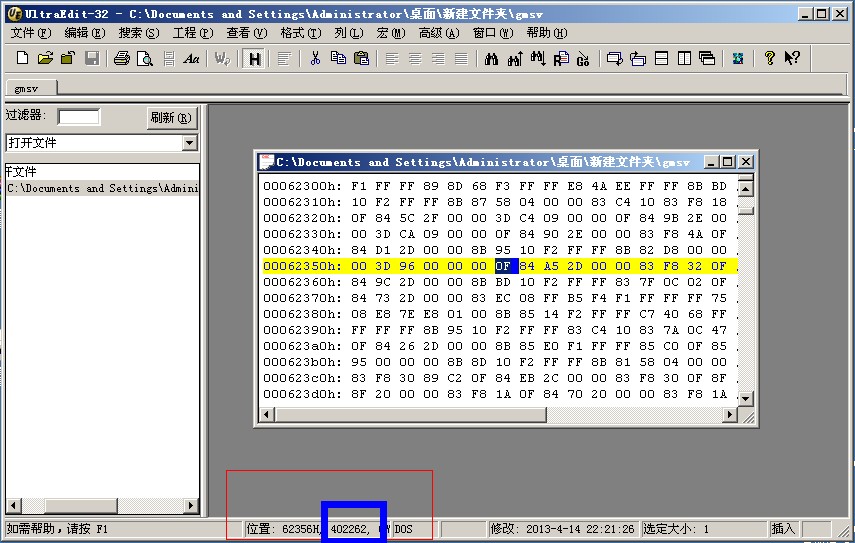The height and width of the screenshot is (543, 855).
Task: Click the open file folder icon
Action: (x=45, y=58)
